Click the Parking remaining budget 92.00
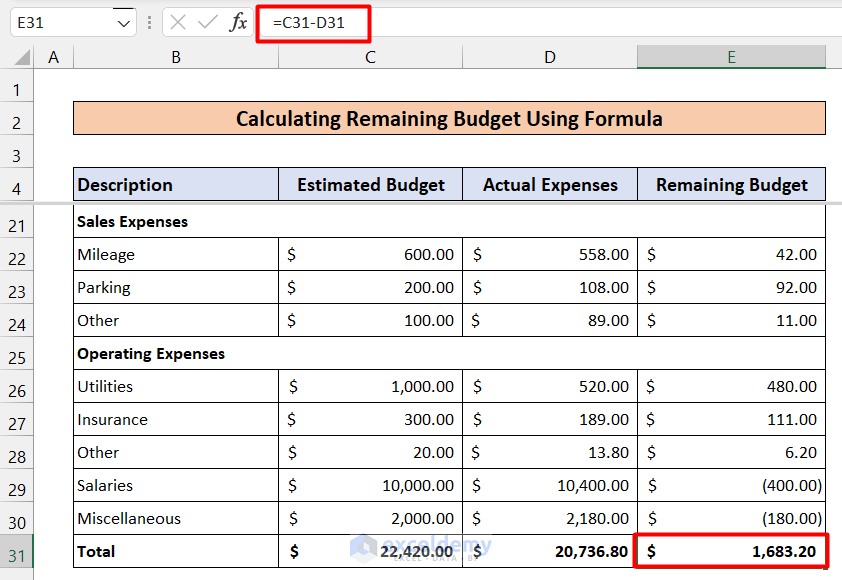This screenshot has height=580, width=842. click(x=731, y=287)
